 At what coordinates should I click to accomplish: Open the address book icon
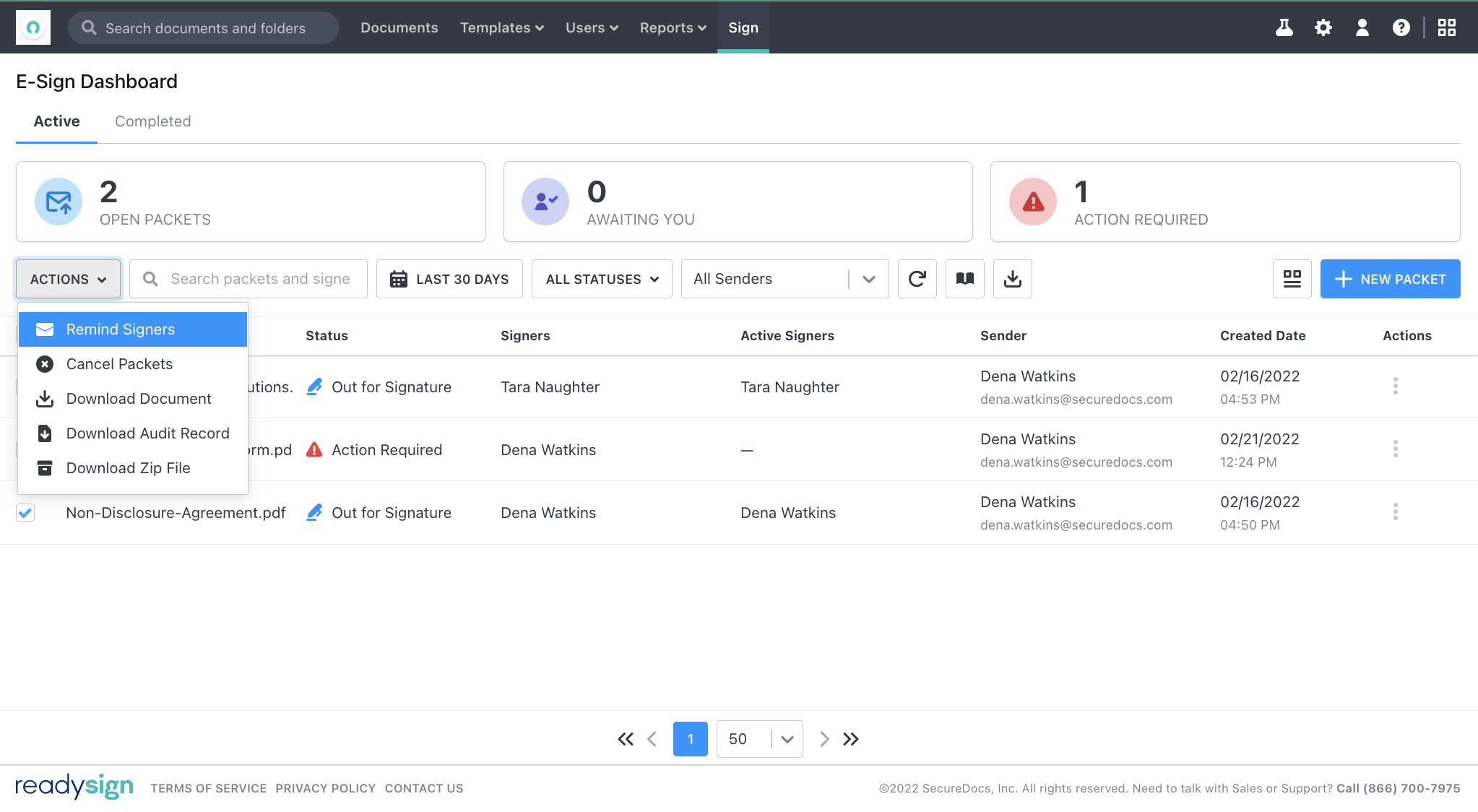(964, 278)
